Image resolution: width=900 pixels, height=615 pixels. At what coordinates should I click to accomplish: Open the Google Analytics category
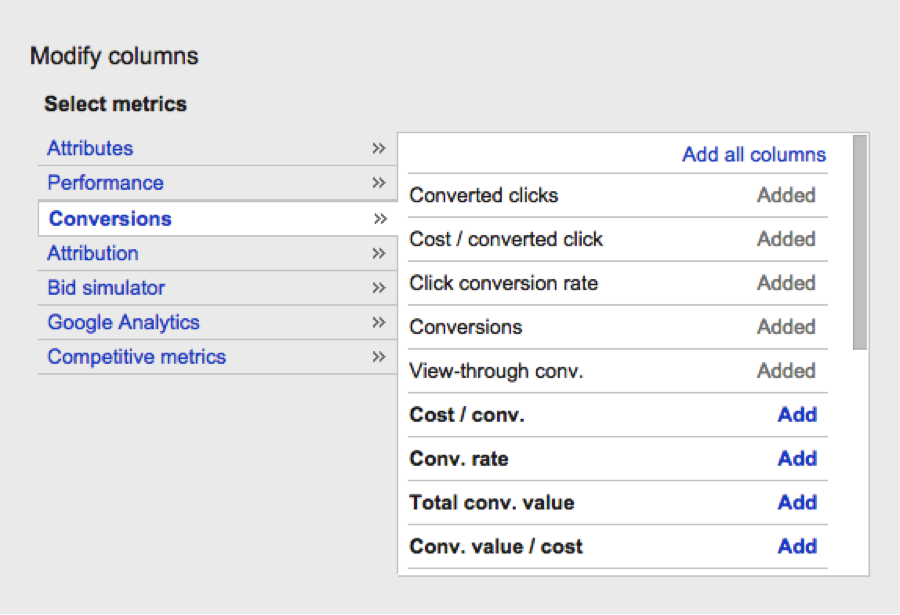123,323
